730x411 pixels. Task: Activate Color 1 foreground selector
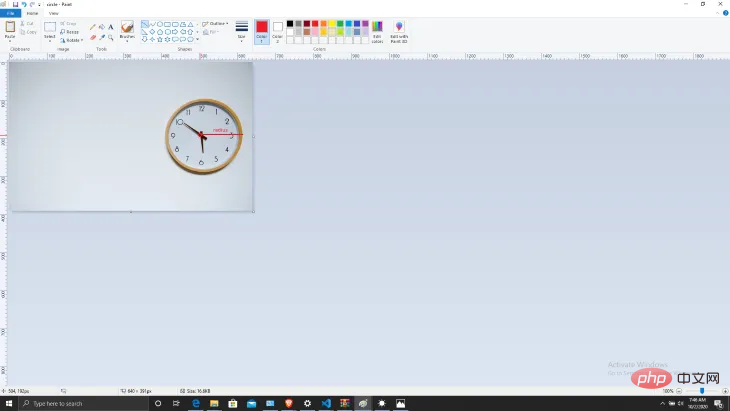tap(262, 32)
